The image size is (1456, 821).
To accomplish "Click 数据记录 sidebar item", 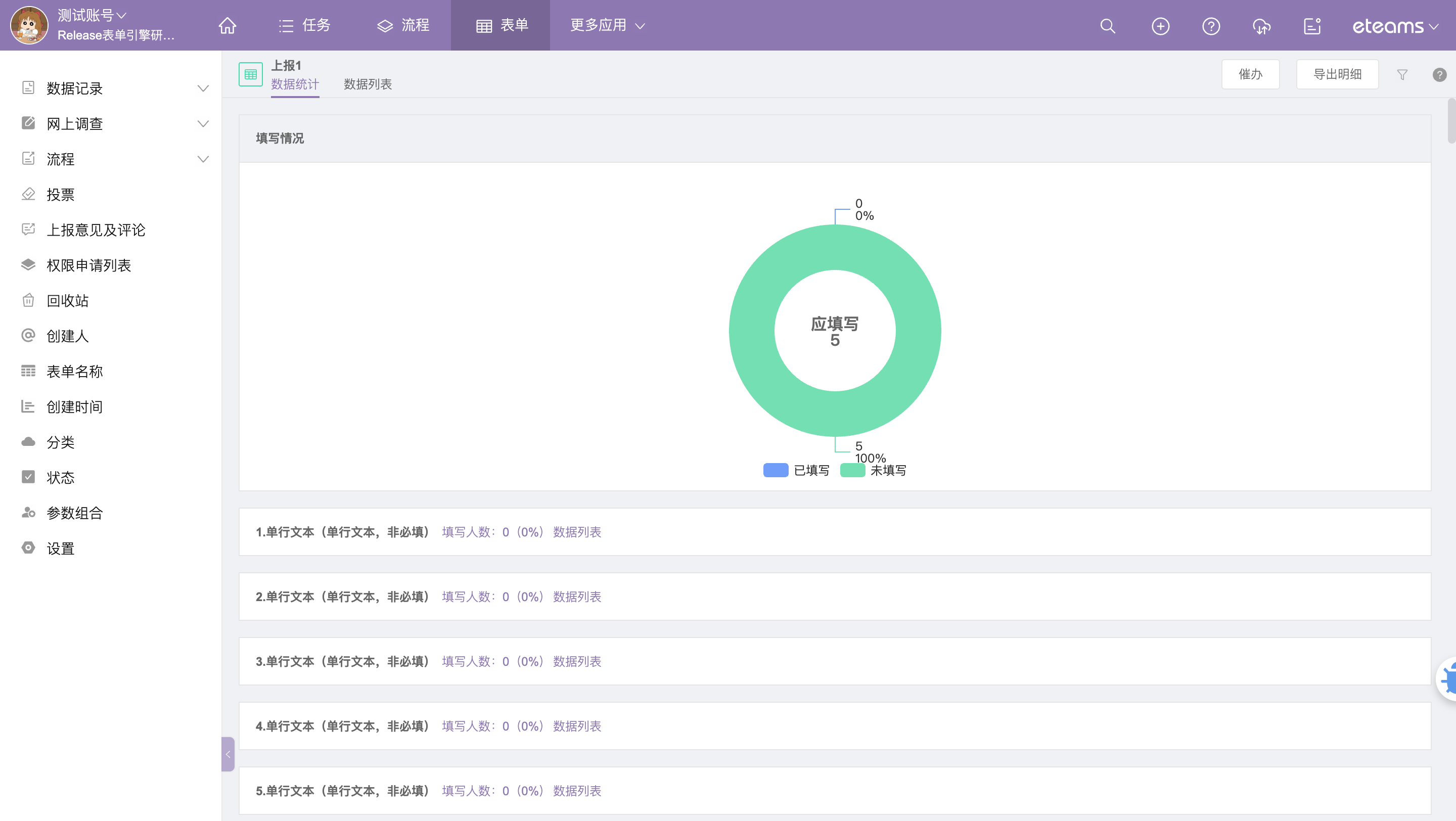I will click(75, 88).
